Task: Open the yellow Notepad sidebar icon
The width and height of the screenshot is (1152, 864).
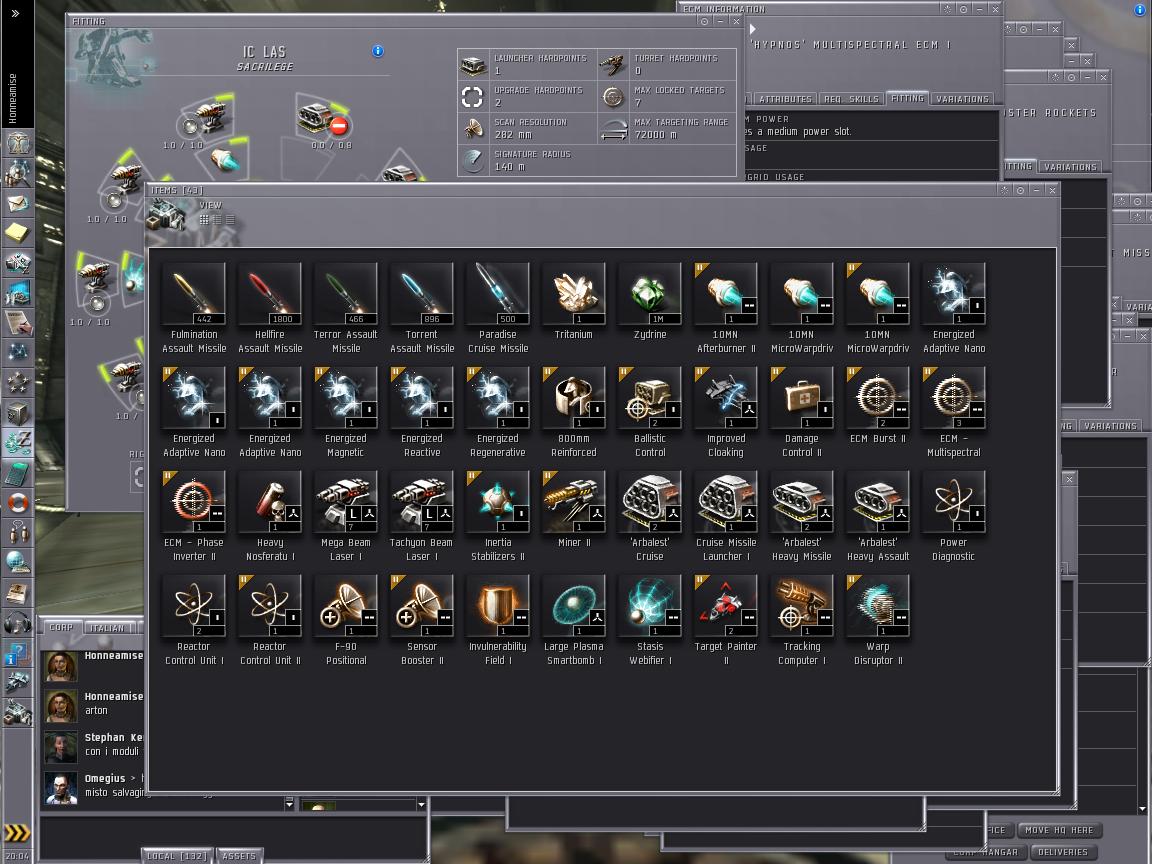Action: (x=17, y=233)
